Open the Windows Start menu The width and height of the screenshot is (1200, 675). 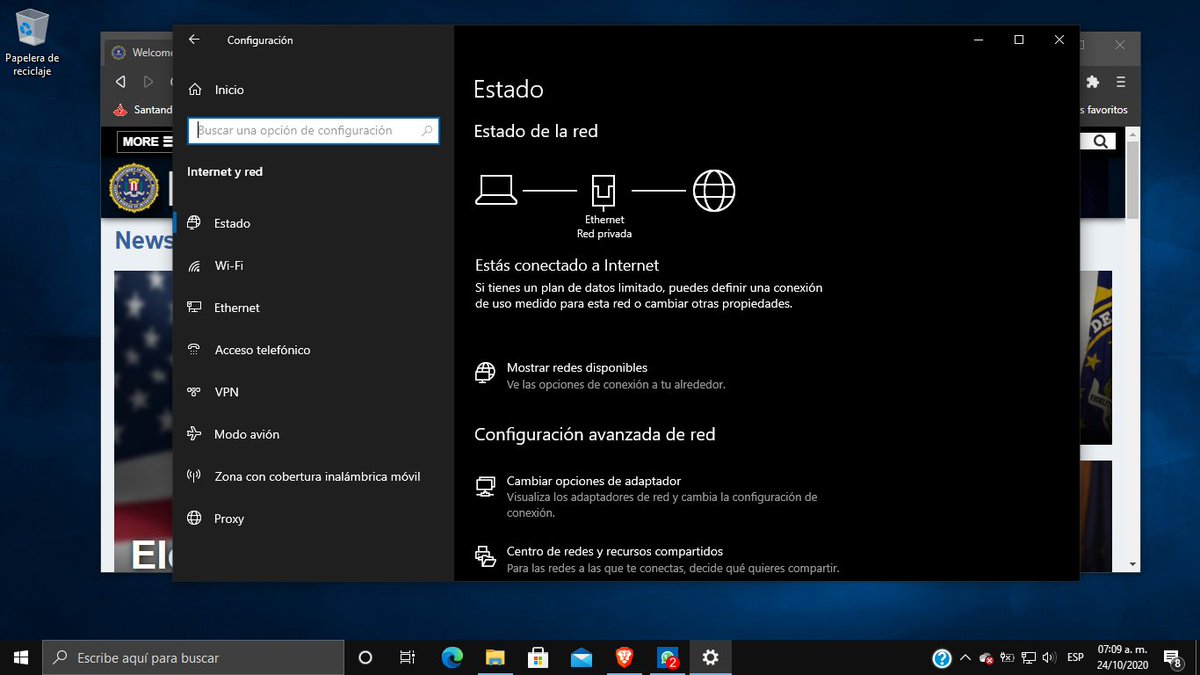[20, 658]
